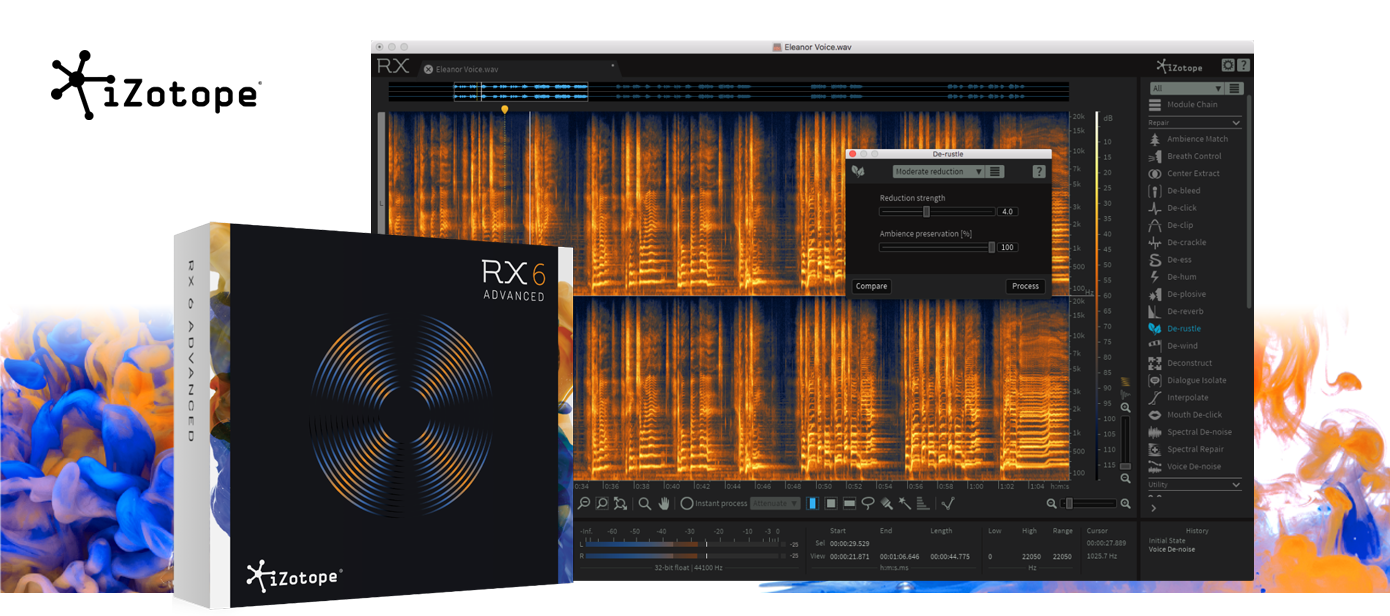
Task: Open RX help question mark in top bar
Action: pyautogui.click(x=1243, y=66)
